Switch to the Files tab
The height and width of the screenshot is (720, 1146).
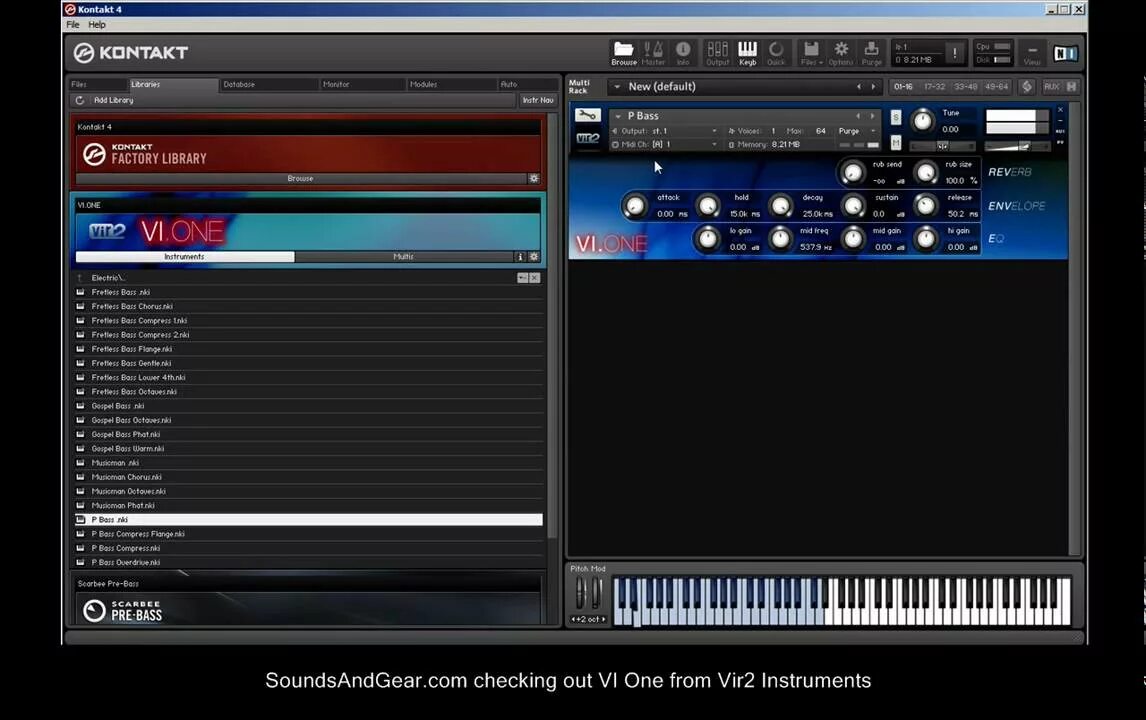coord(98,84)
